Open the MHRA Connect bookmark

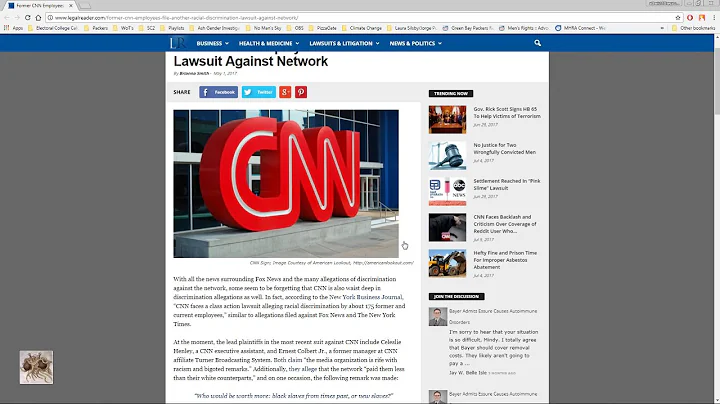tap(580, 28)
